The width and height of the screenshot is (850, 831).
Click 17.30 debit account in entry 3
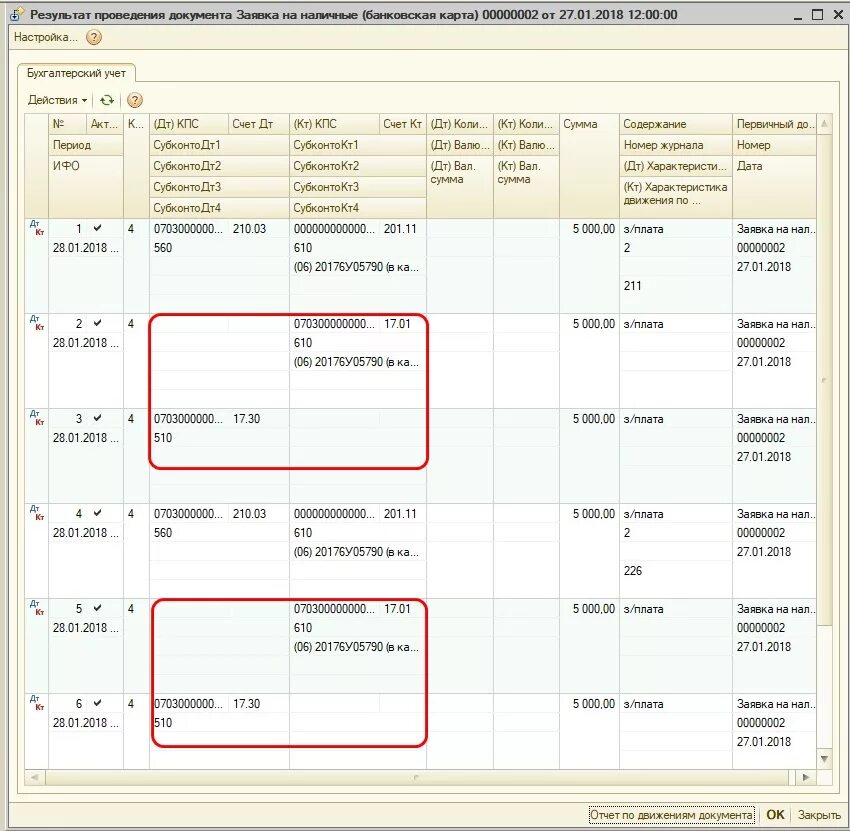[x=247, y=418]
